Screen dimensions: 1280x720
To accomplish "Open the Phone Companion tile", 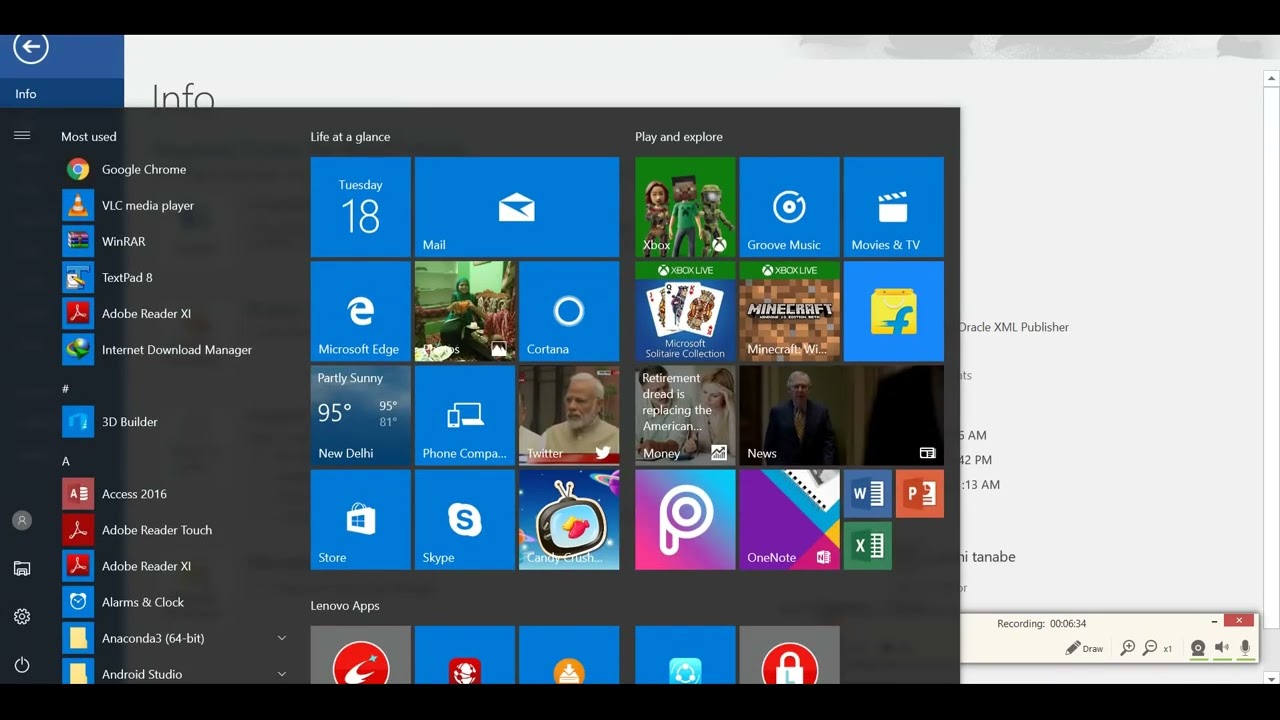I will (465, 416).
